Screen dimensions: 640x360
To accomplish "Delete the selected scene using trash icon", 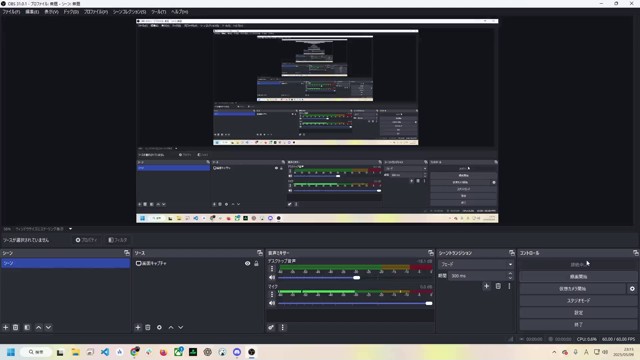I will (16, 327).
